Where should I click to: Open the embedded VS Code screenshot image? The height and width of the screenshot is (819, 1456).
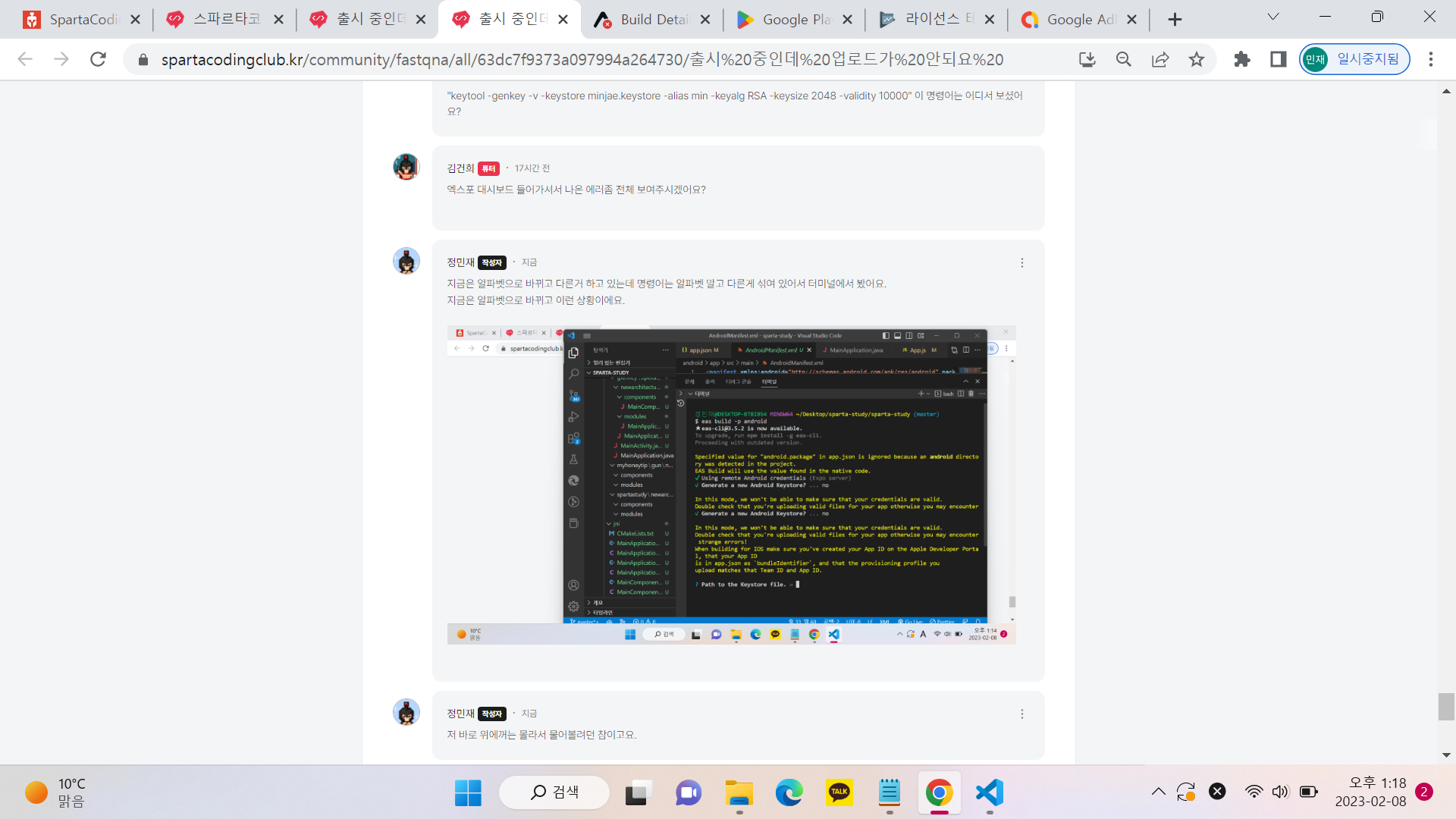tap(731, 485)
